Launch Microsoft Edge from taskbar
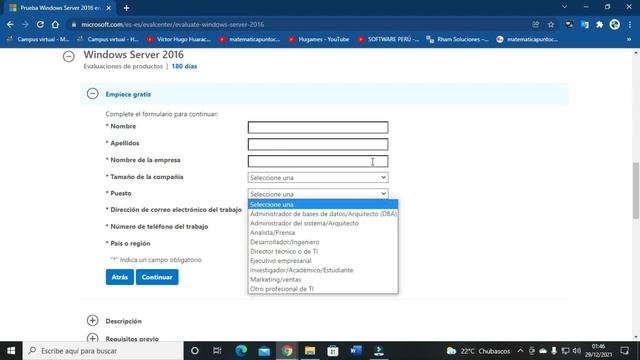Screen dimensions: 640x360 pos(241,351)
